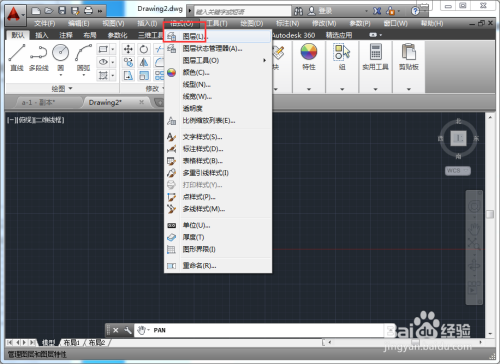Click the Autodesk Exchange X icon

(x=377, y=11)
